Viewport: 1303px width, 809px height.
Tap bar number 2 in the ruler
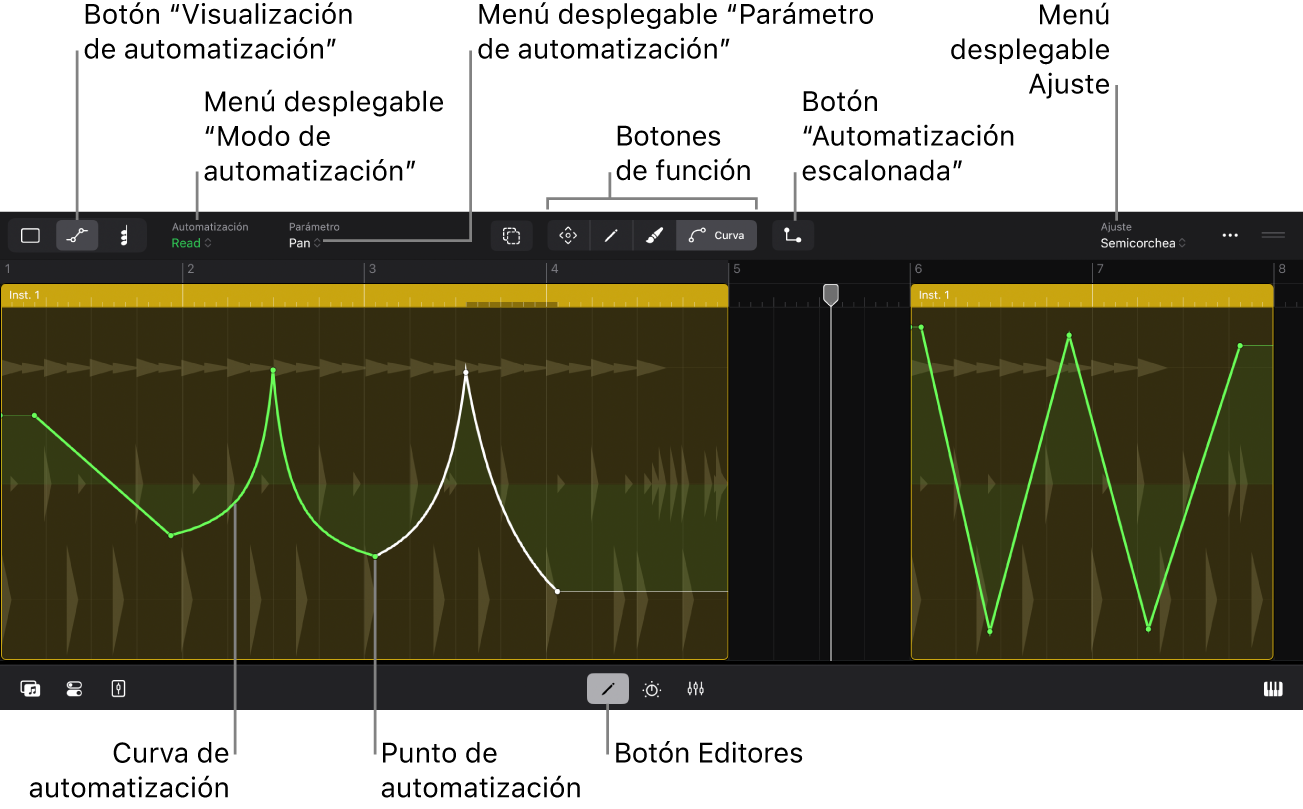pyautogui.click(x=190, y=269)
